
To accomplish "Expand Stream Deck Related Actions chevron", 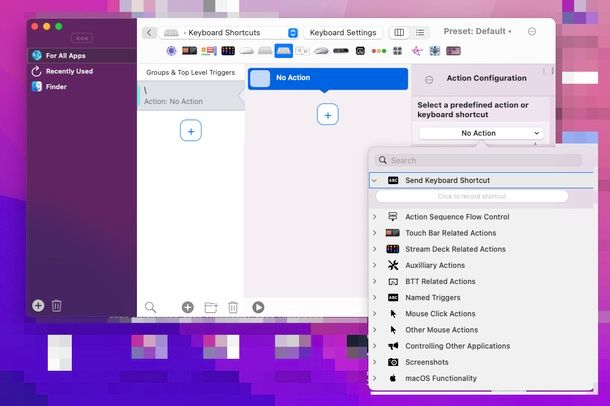I will pyautogui.click(x=375, y=249).
